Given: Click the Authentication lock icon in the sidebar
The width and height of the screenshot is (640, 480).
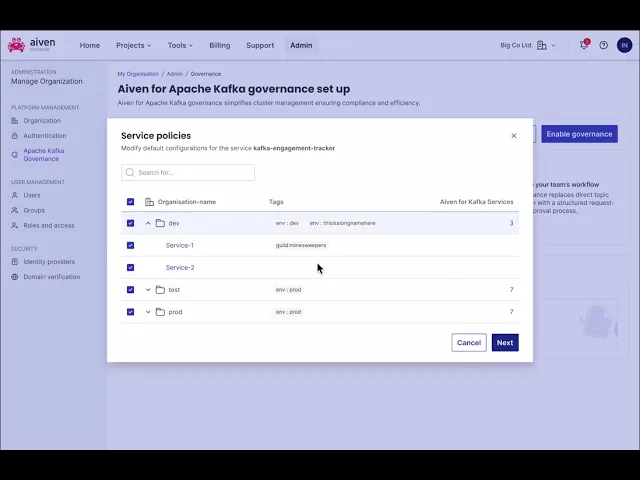Looking at the screenshot, I should pyautogui.click(x=15, y=136).
